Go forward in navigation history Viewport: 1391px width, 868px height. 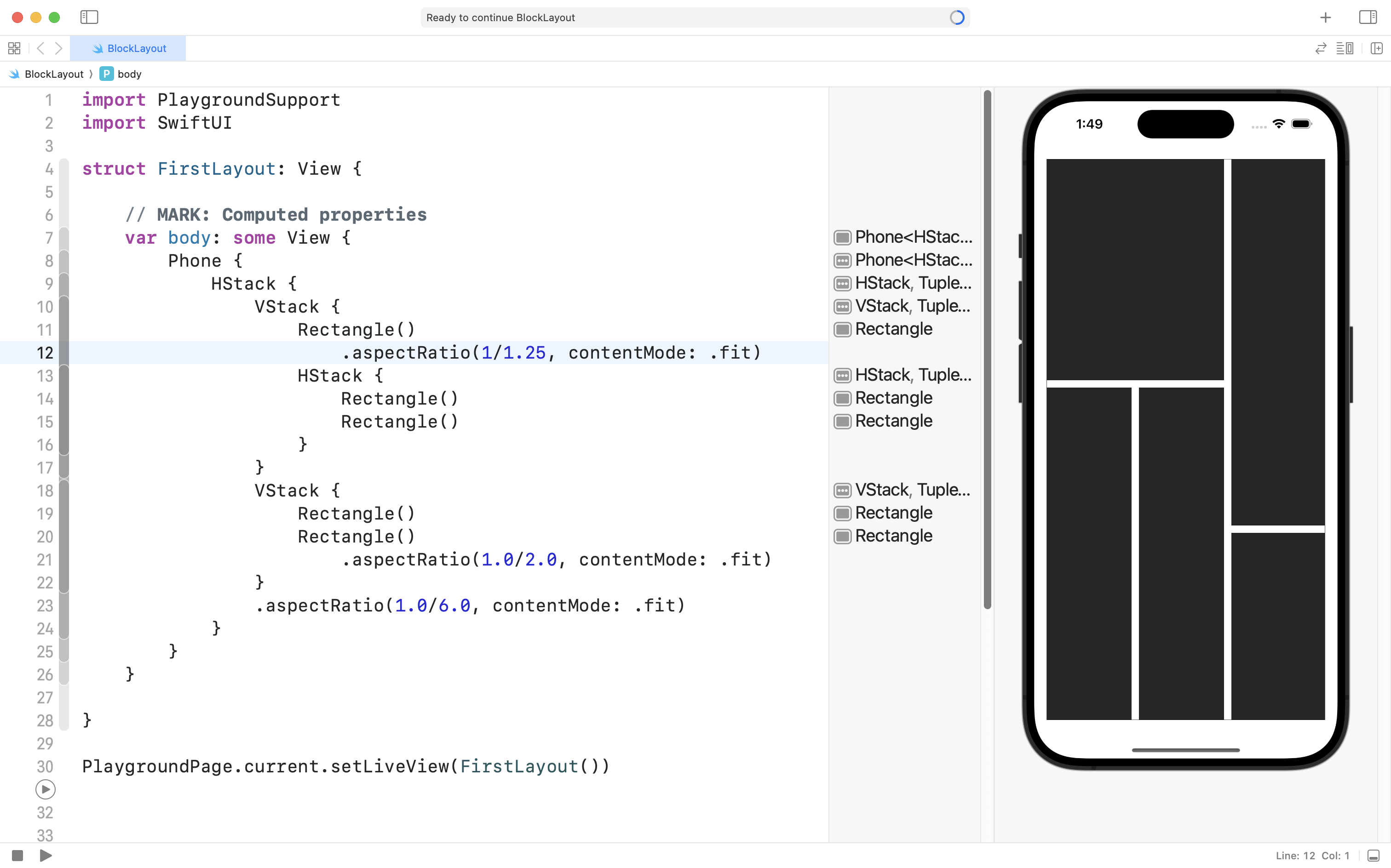pos(58,48)
